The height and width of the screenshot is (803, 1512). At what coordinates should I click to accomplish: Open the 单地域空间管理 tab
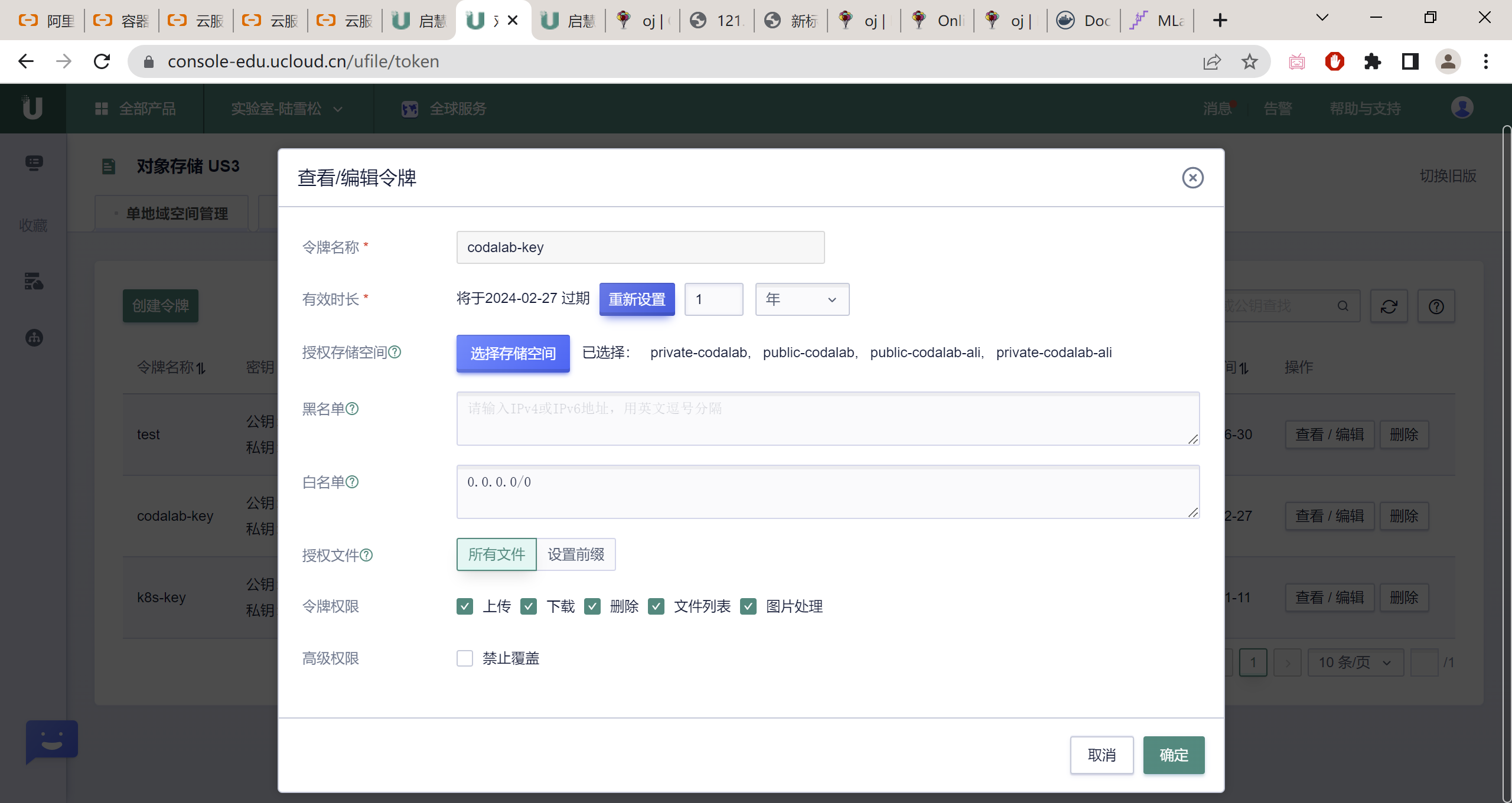[172, 214]
